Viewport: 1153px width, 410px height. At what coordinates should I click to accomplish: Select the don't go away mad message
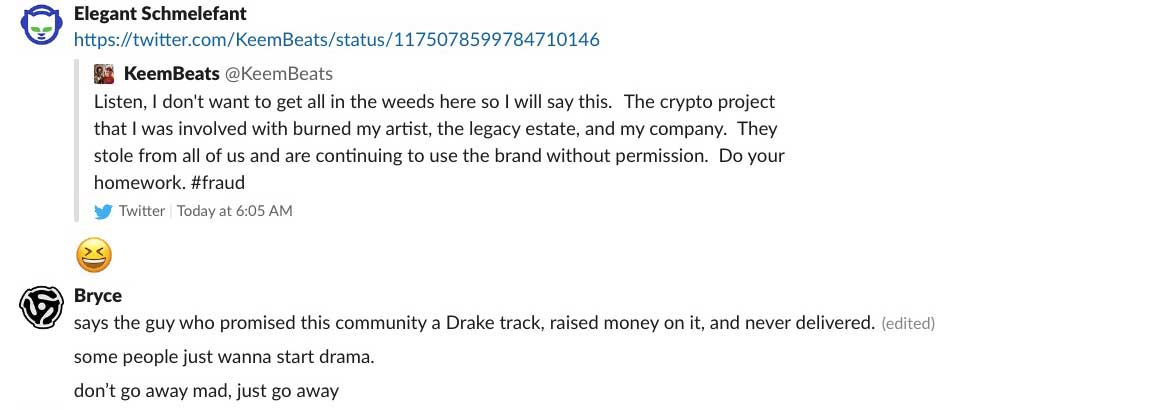[207, 391]
